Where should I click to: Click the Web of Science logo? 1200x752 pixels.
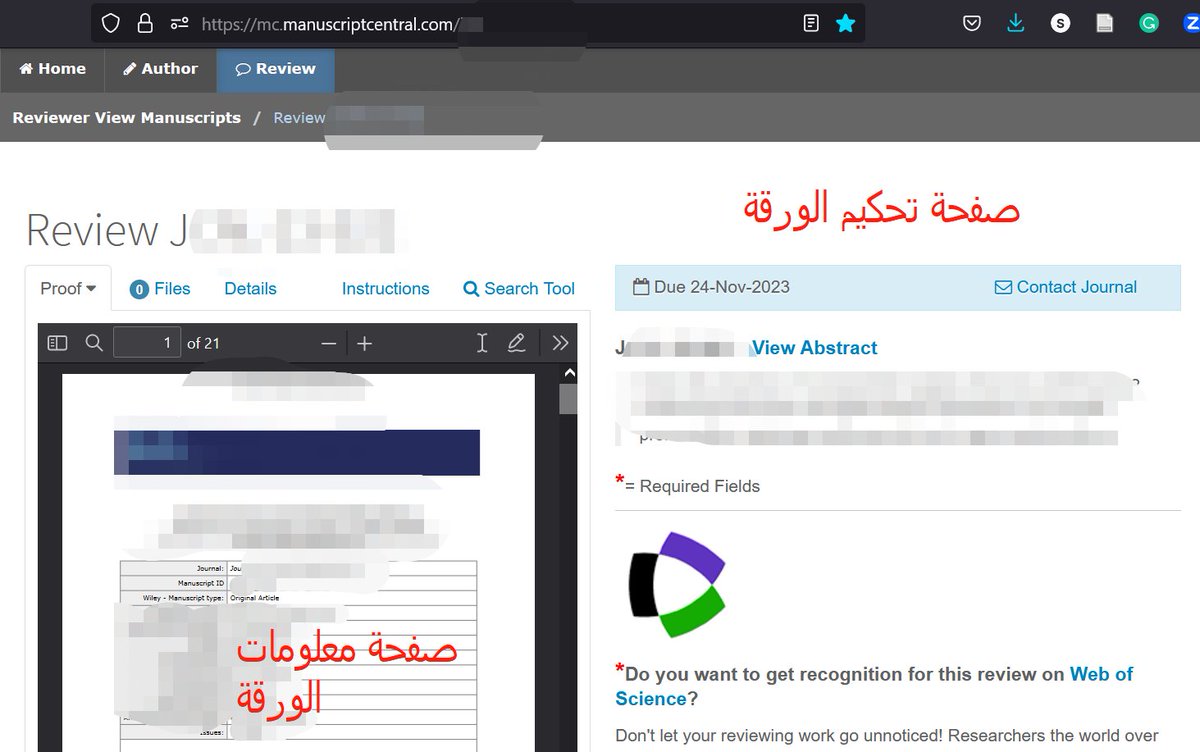675,583
